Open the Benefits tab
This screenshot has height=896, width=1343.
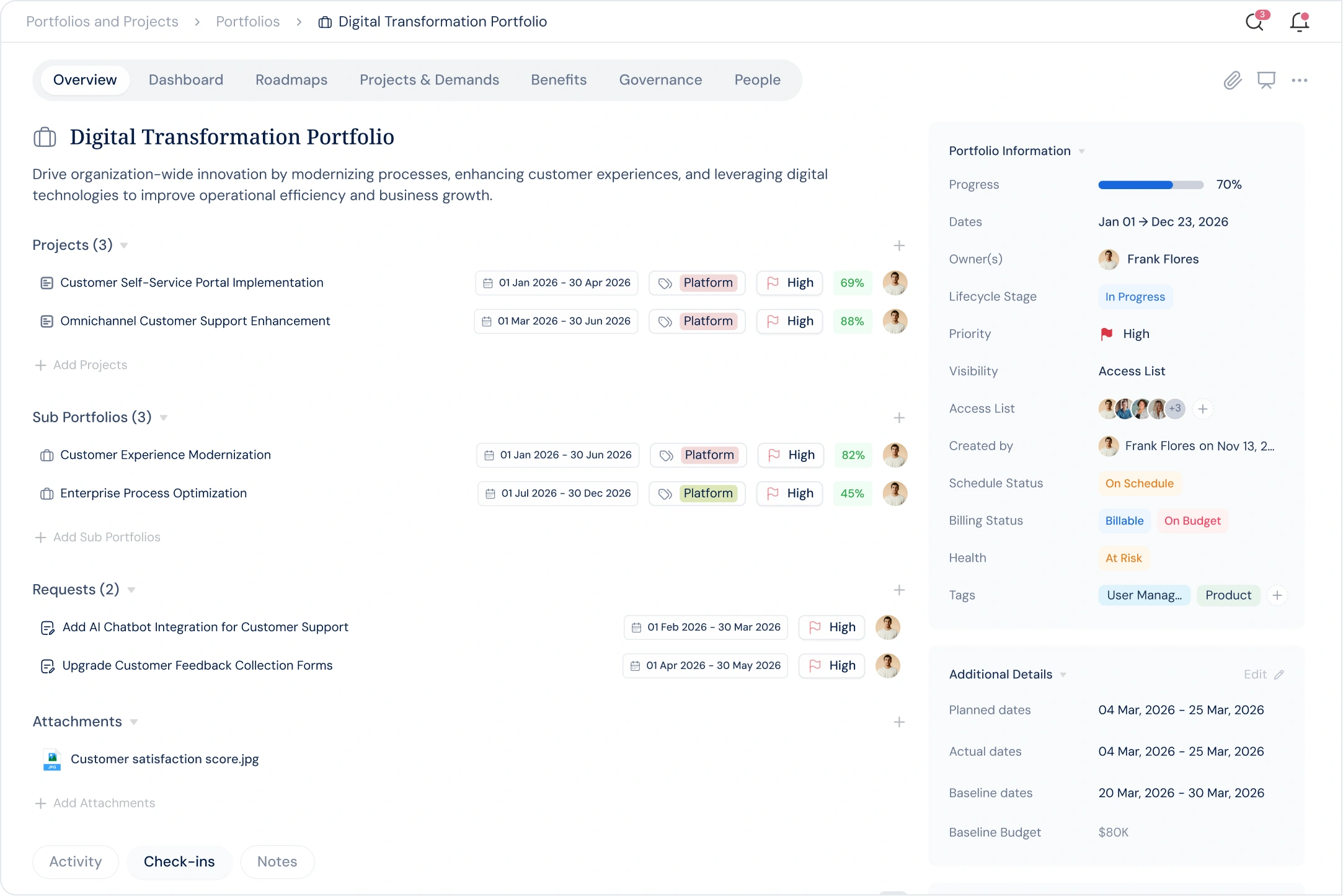[559, 80]
